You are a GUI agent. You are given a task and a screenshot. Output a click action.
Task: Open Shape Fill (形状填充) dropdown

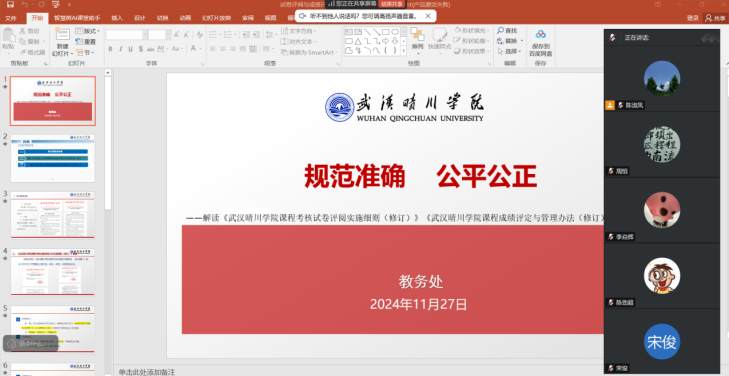[x=471, y=30]
